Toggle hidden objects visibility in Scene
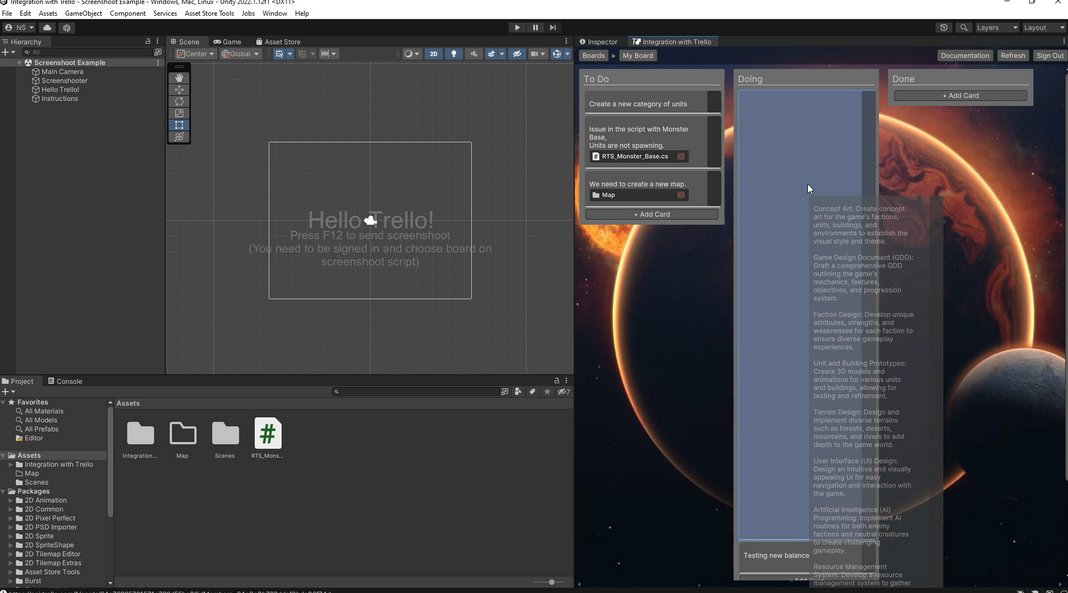Image resolution: width=1068 pixels, height=593 pixels. coord(517,54)
